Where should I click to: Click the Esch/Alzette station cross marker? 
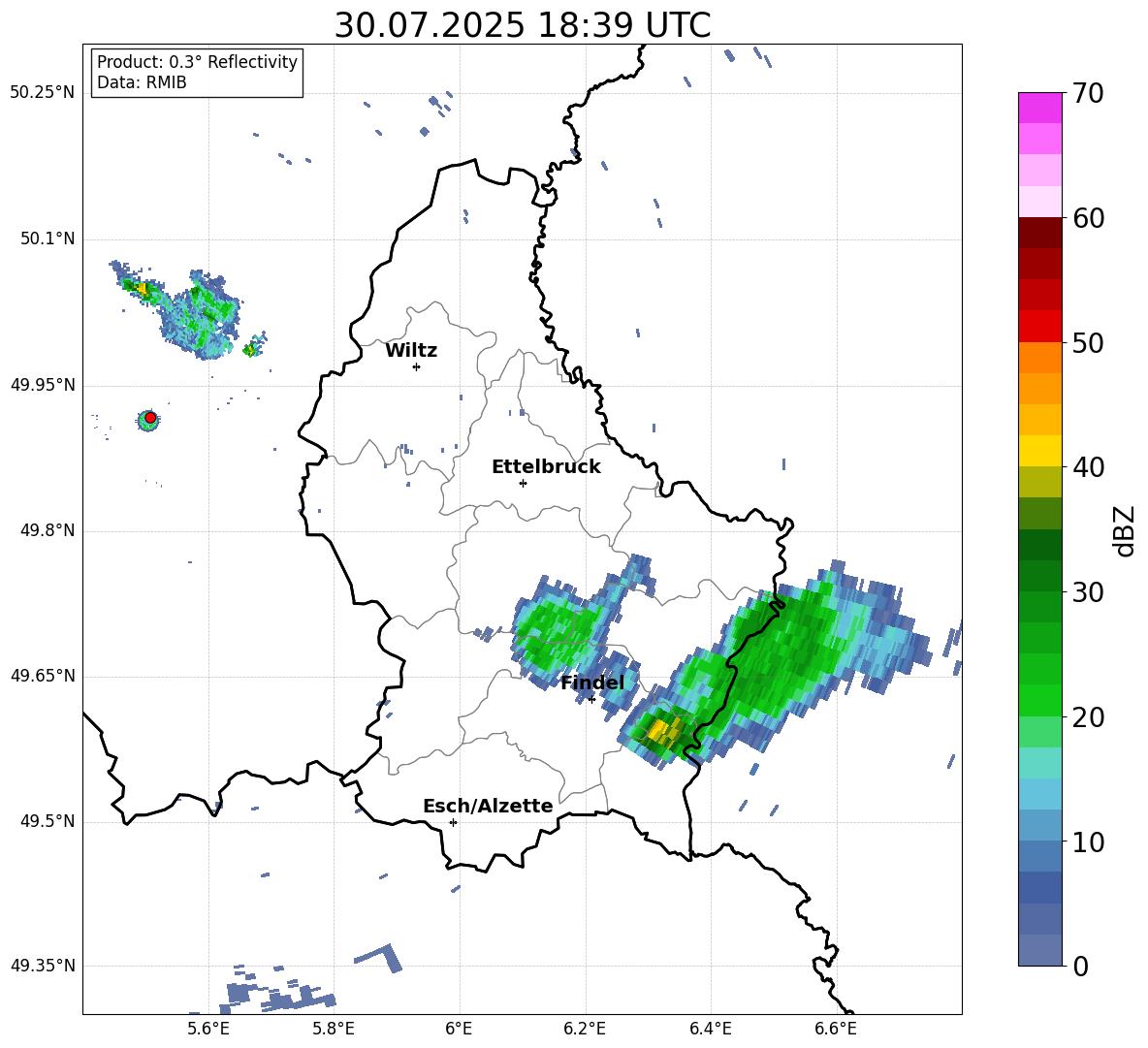coord(453,822)
